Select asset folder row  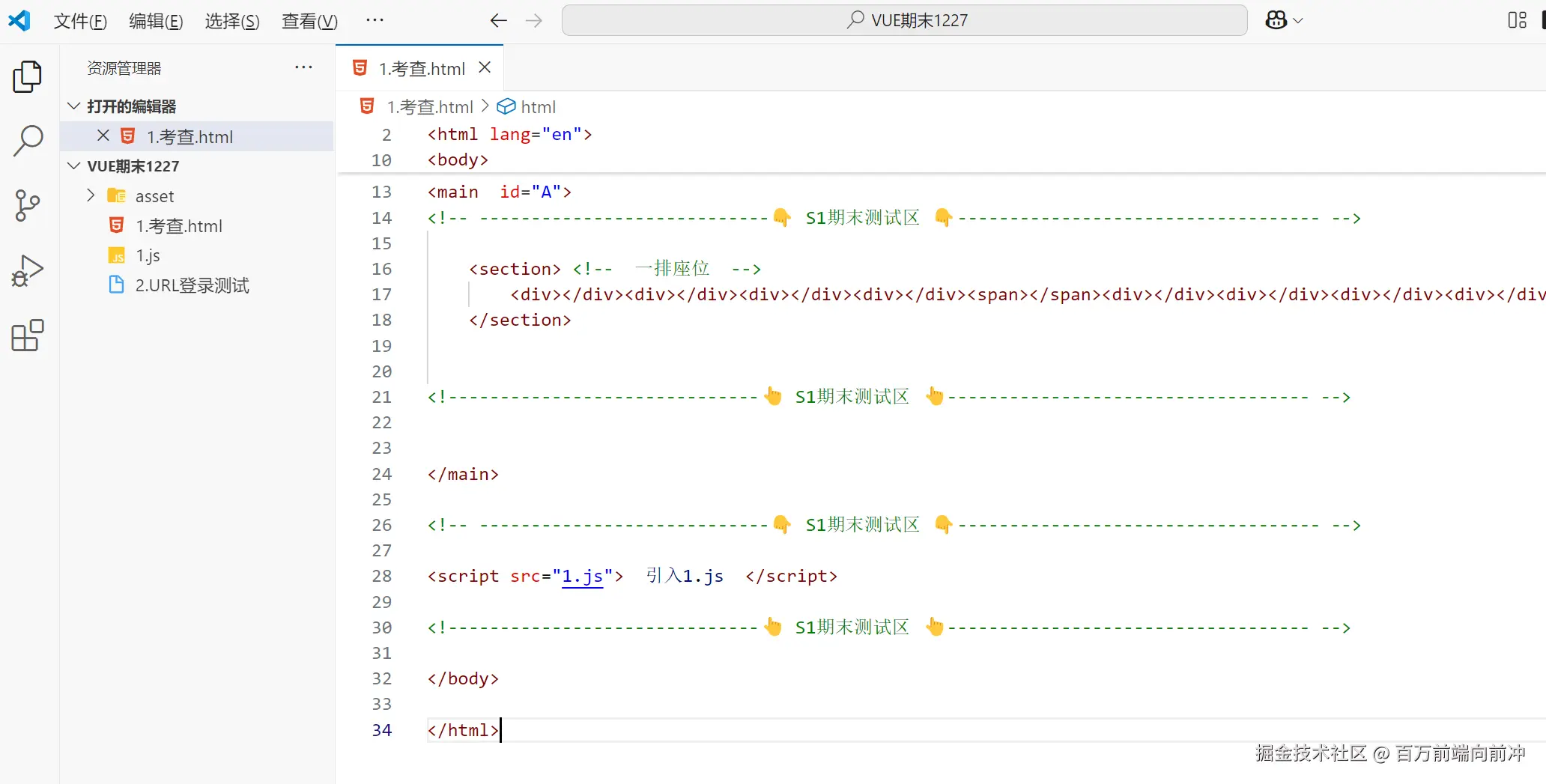197,195
